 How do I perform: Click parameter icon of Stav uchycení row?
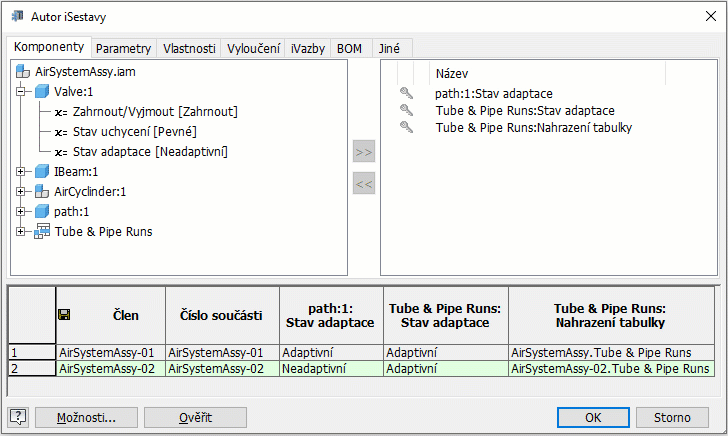(x=61, y=132)
